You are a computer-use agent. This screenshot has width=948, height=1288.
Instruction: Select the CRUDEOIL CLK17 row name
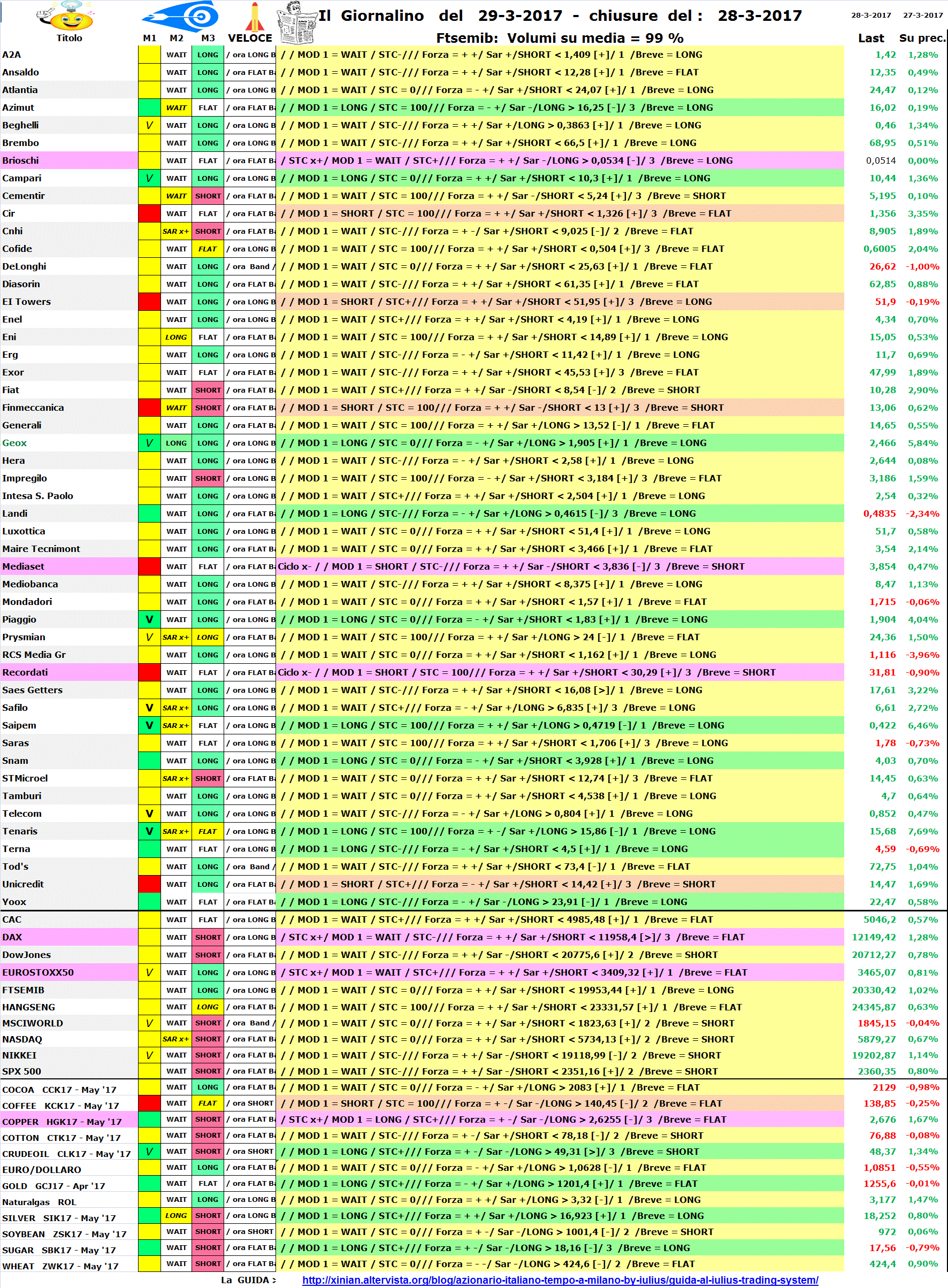(66, 1154)
